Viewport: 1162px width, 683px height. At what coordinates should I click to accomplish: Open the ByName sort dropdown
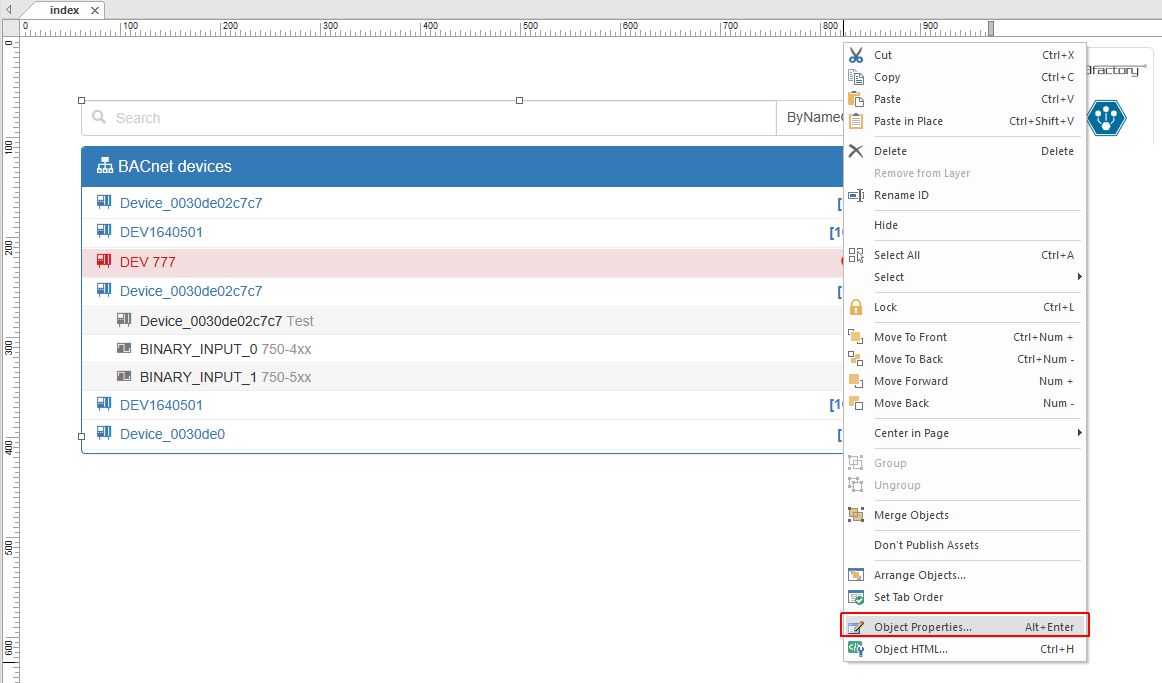pos(810,118)
